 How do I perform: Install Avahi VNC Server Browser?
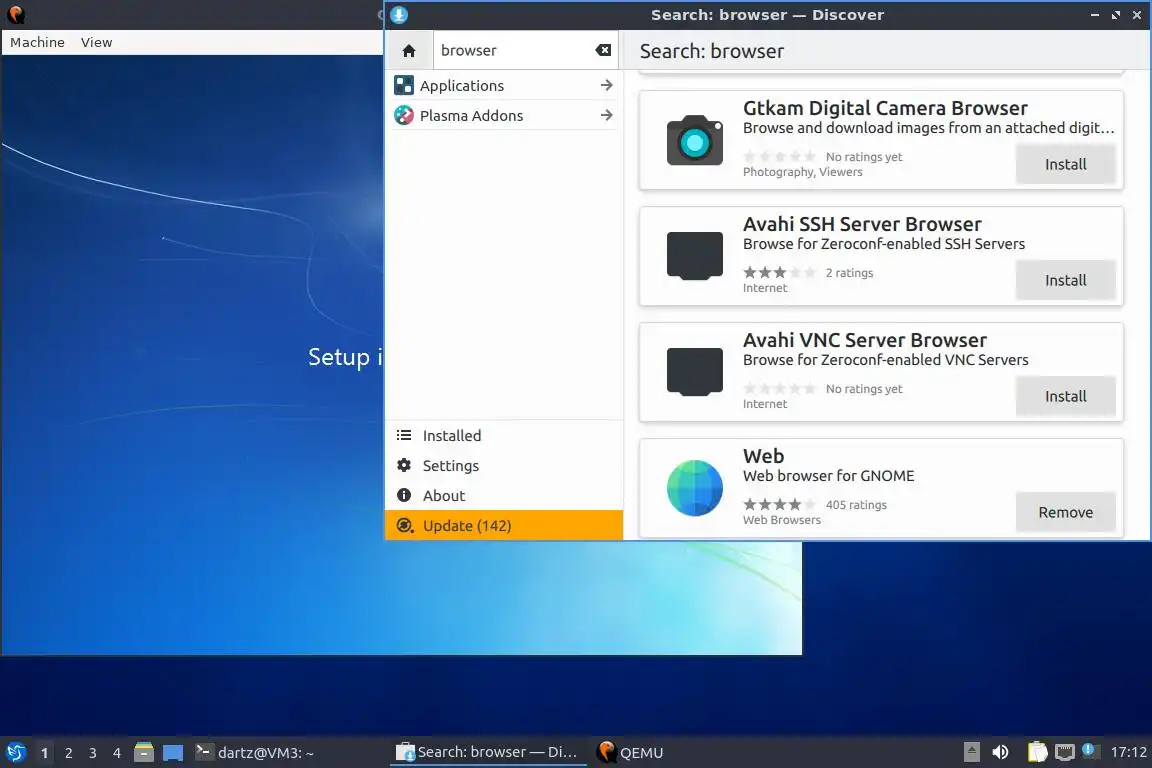[x=1065, y=397]
